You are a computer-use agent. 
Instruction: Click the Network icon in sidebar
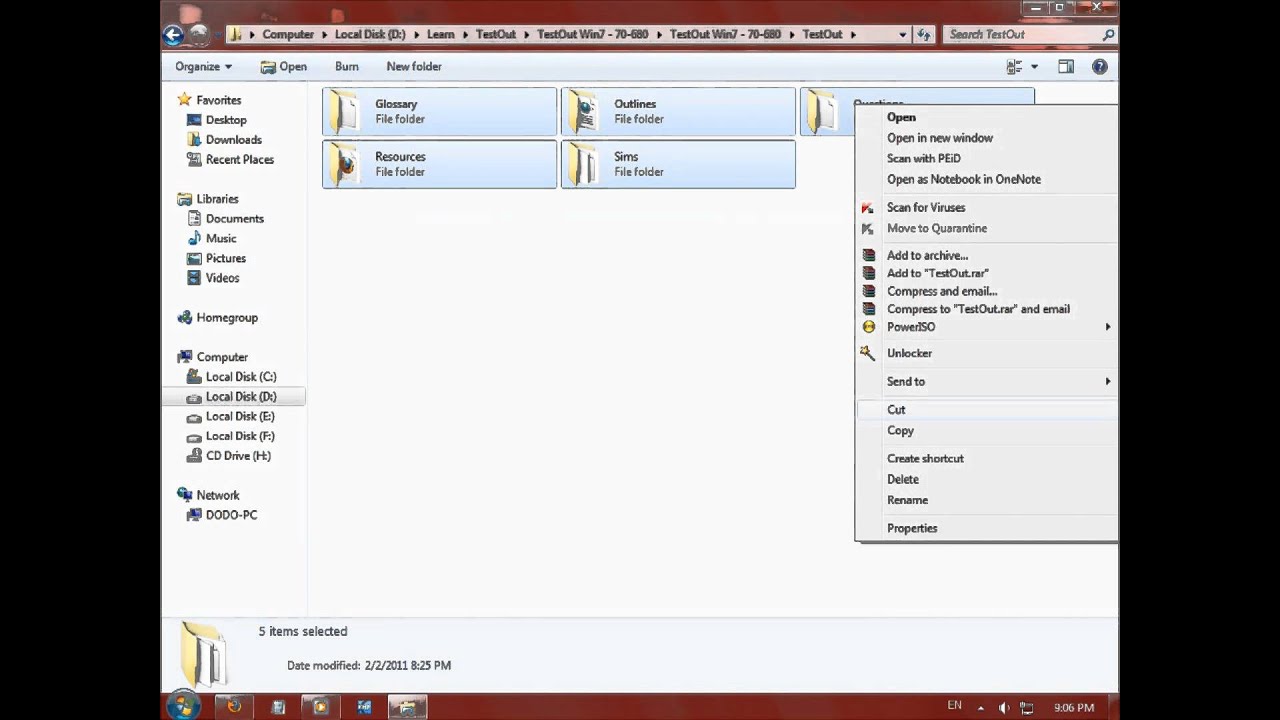pyautogui.click(x=184, y=495)
